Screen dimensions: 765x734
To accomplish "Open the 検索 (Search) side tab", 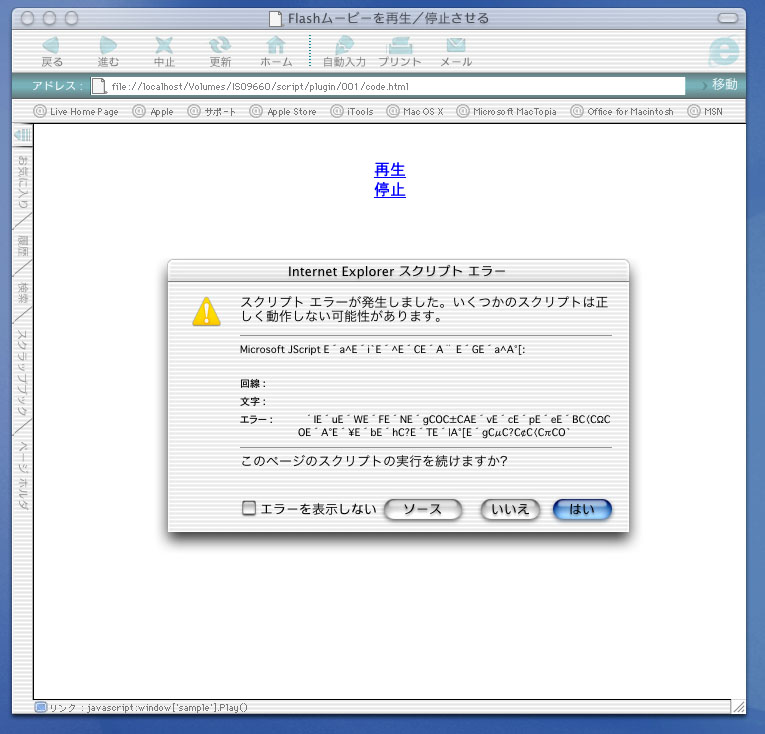I will click(x=22, y=292).
